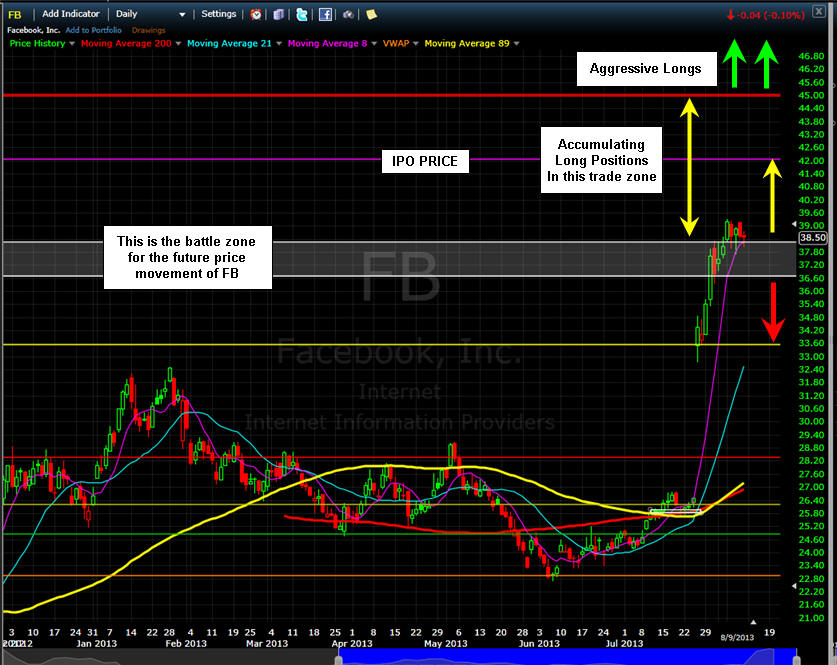
Task: Click the 42.00 price axis label
Action: tap(811, 161)
